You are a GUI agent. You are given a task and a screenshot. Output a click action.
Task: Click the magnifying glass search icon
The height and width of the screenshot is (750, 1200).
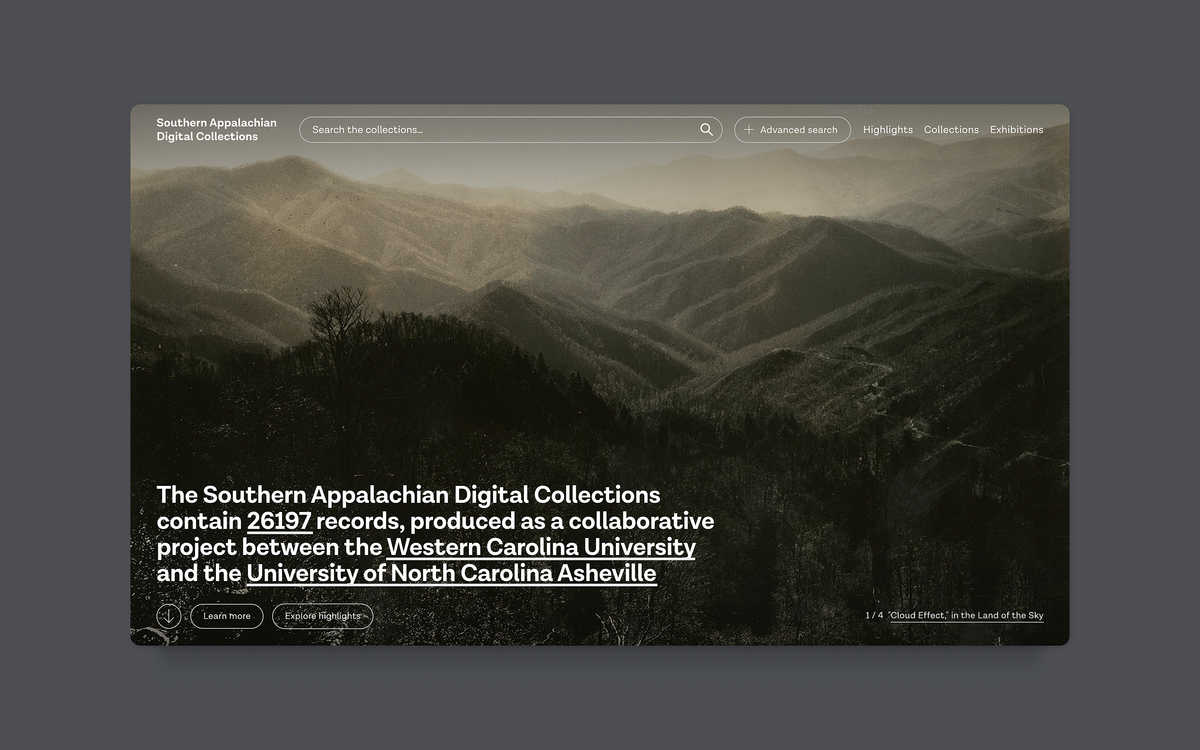point(705,129)
